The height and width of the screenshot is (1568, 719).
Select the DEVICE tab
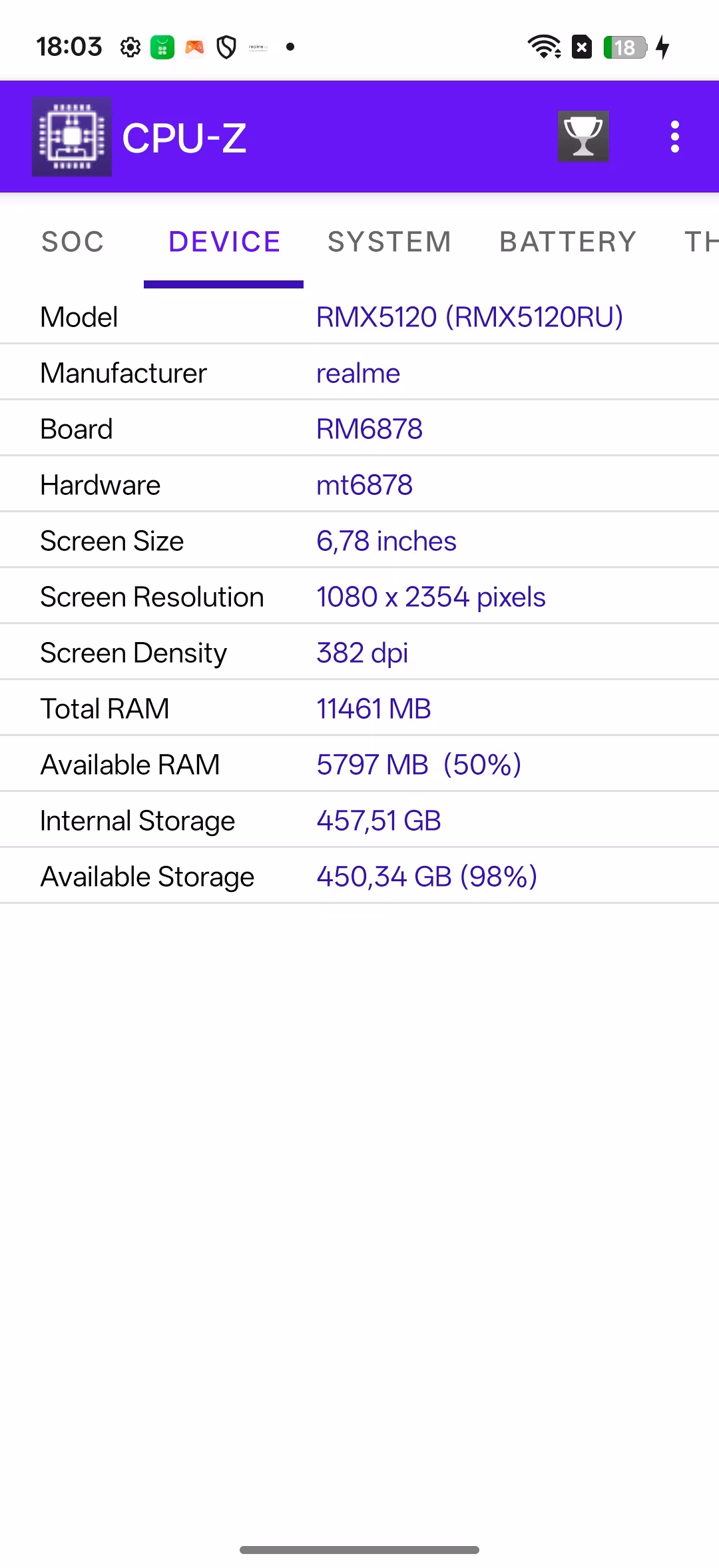[224, 242]
